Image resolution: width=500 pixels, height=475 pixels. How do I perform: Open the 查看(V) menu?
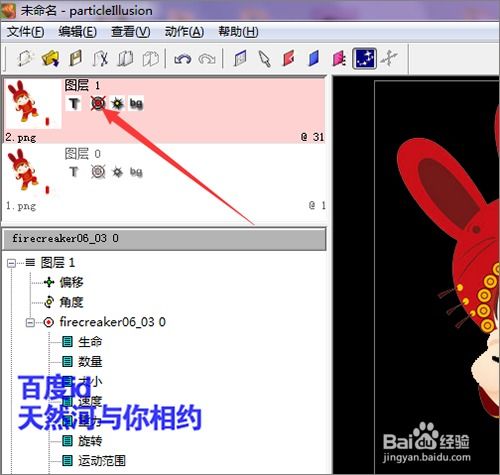click(130, 32)
